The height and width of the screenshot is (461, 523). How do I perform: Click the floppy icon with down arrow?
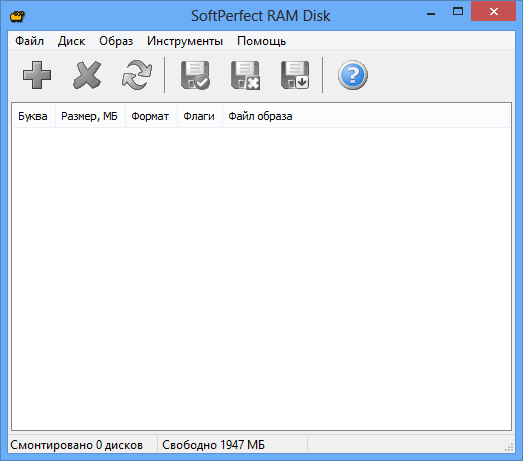pos(295,75)
